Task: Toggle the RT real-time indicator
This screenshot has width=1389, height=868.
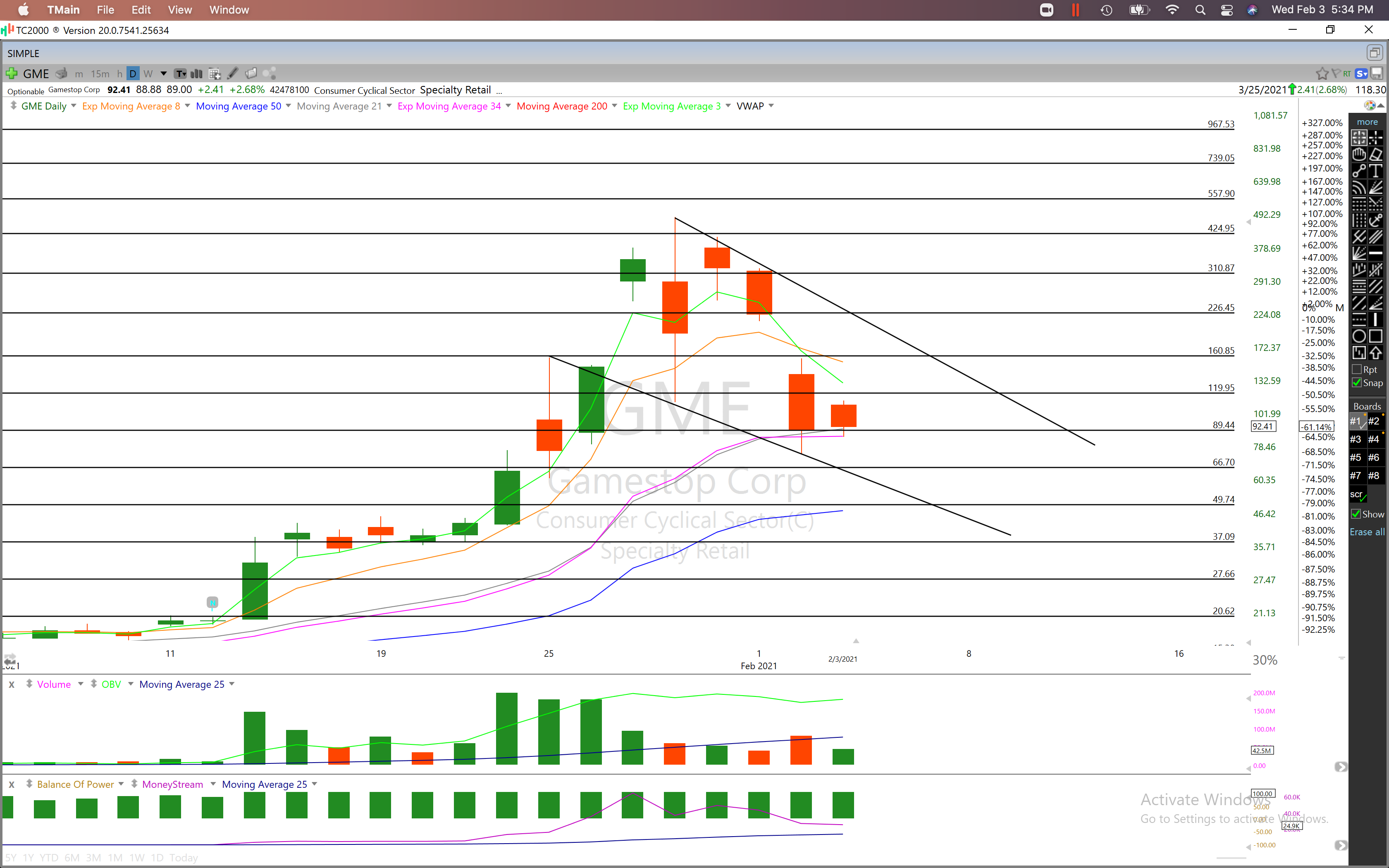Action: (1346, 74)
